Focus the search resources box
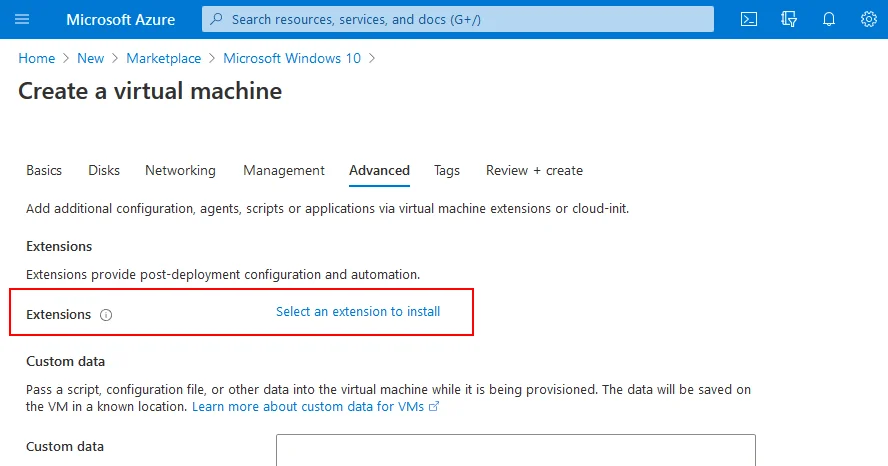This screenshot has height=466, width=888. 458,19
